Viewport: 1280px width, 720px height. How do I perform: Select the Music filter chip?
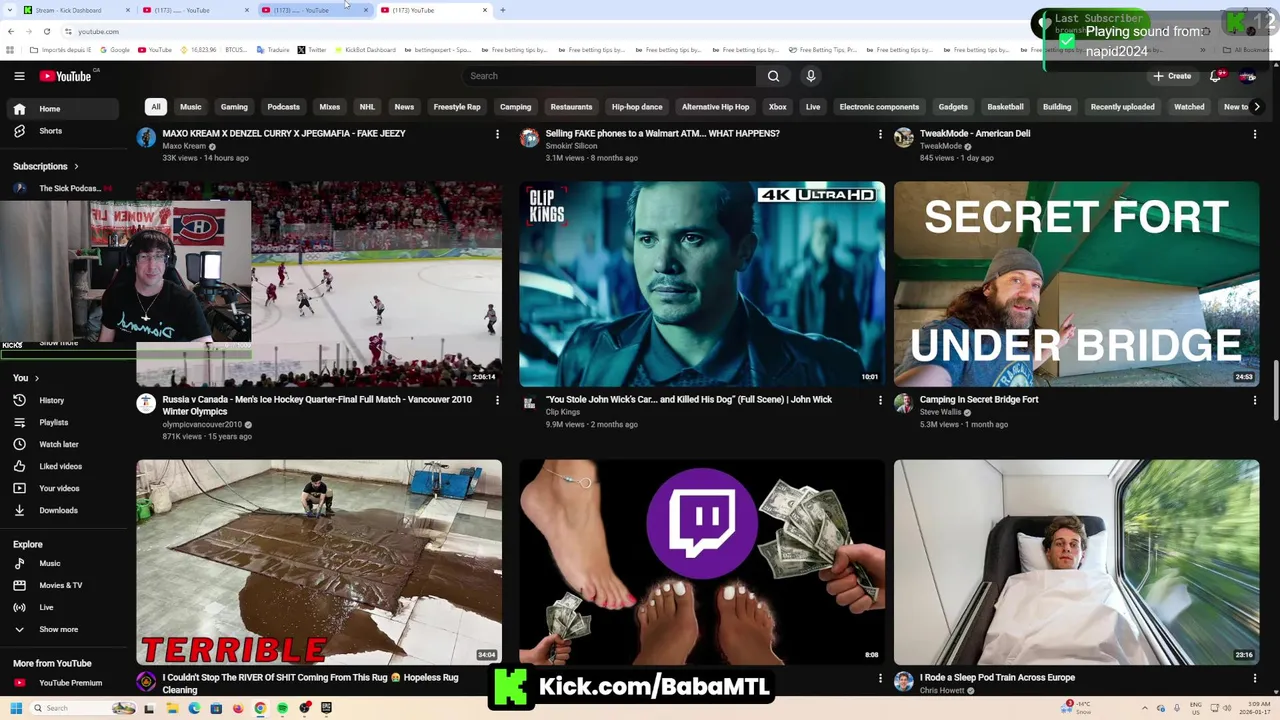190,107
